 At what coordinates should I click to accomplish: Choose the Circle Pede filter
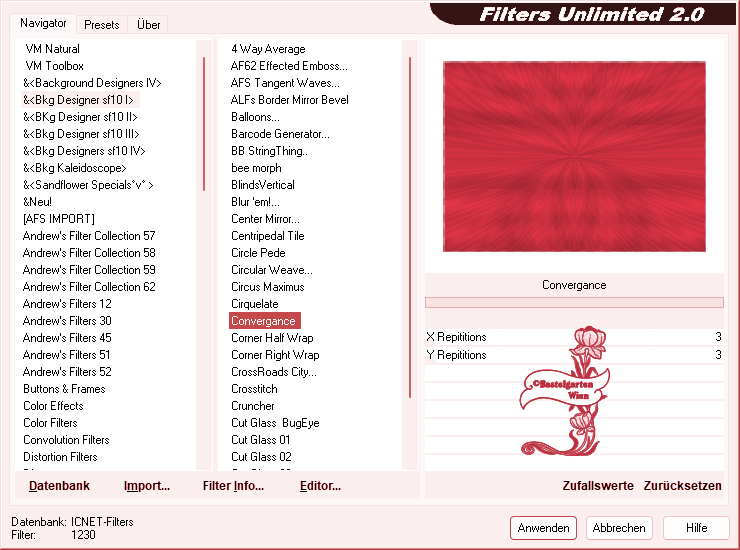(x=258, y=253)
